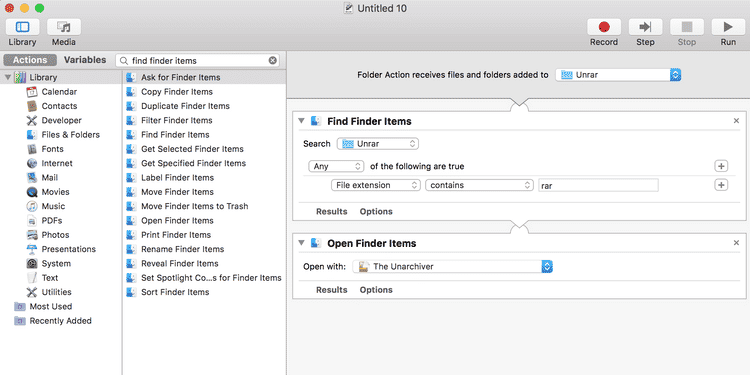750x375 pixels.
Task: Select the Developer category icon
Action: pyautogui.click(x=32, y=121)
